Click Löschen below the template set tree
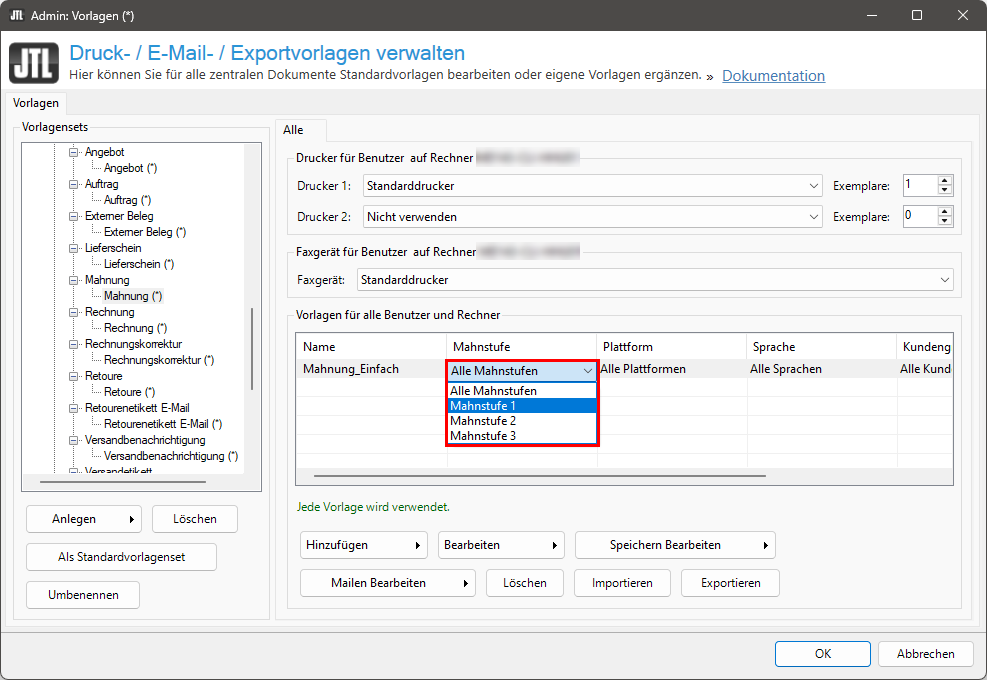 pos(195,519)
